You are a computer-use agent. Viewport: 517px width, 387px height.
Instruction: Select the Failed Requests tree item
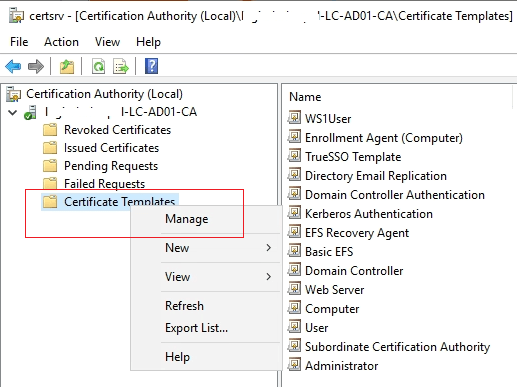(x=104, y=184)
